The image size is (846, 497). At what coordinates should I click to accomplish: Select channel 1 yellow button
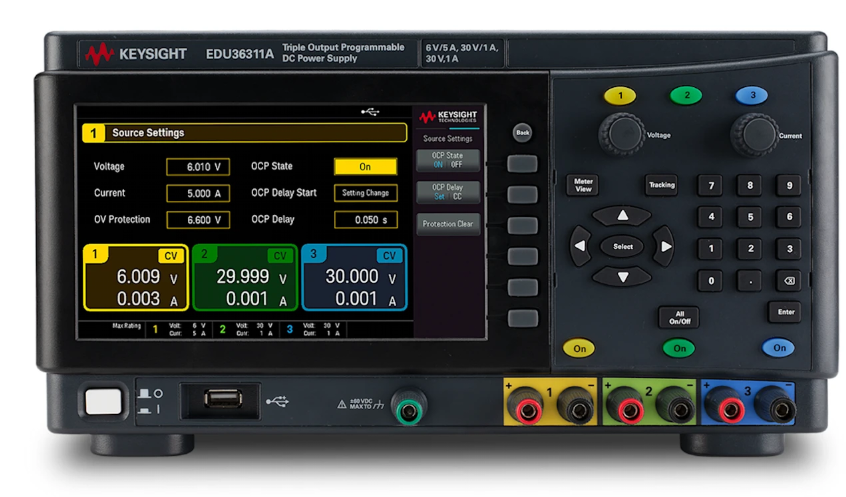click(x=620, y=96)
